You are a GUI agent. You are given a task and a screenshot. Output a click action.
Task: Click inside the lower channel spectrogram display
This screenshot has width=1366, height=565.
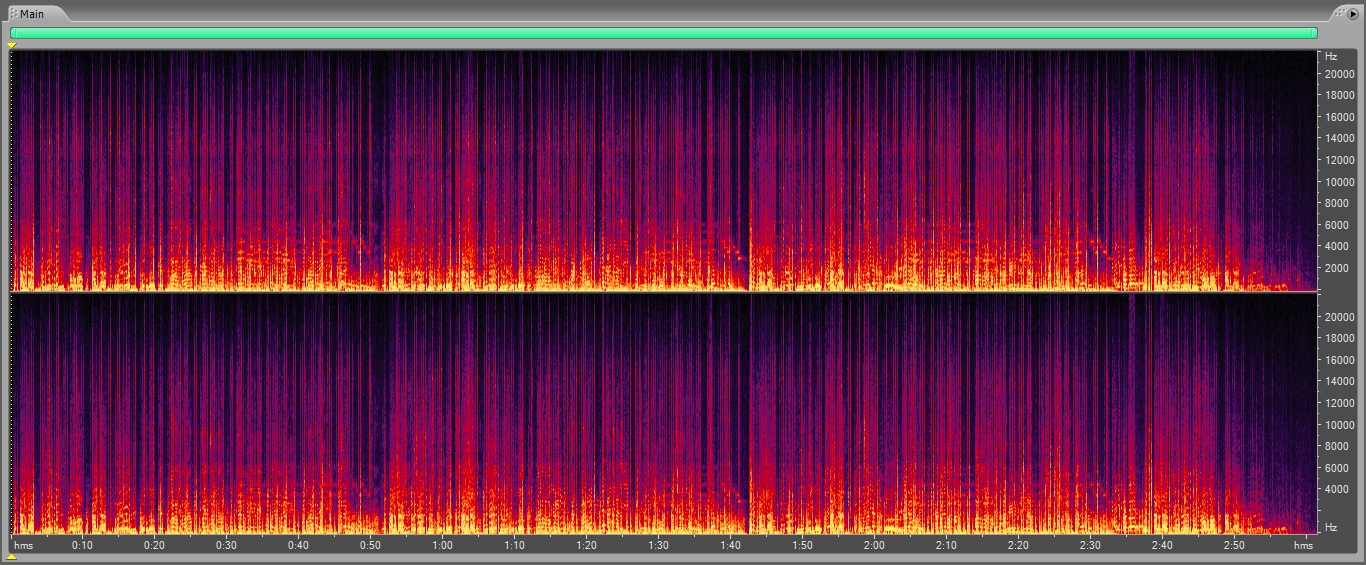click(664, 413)
